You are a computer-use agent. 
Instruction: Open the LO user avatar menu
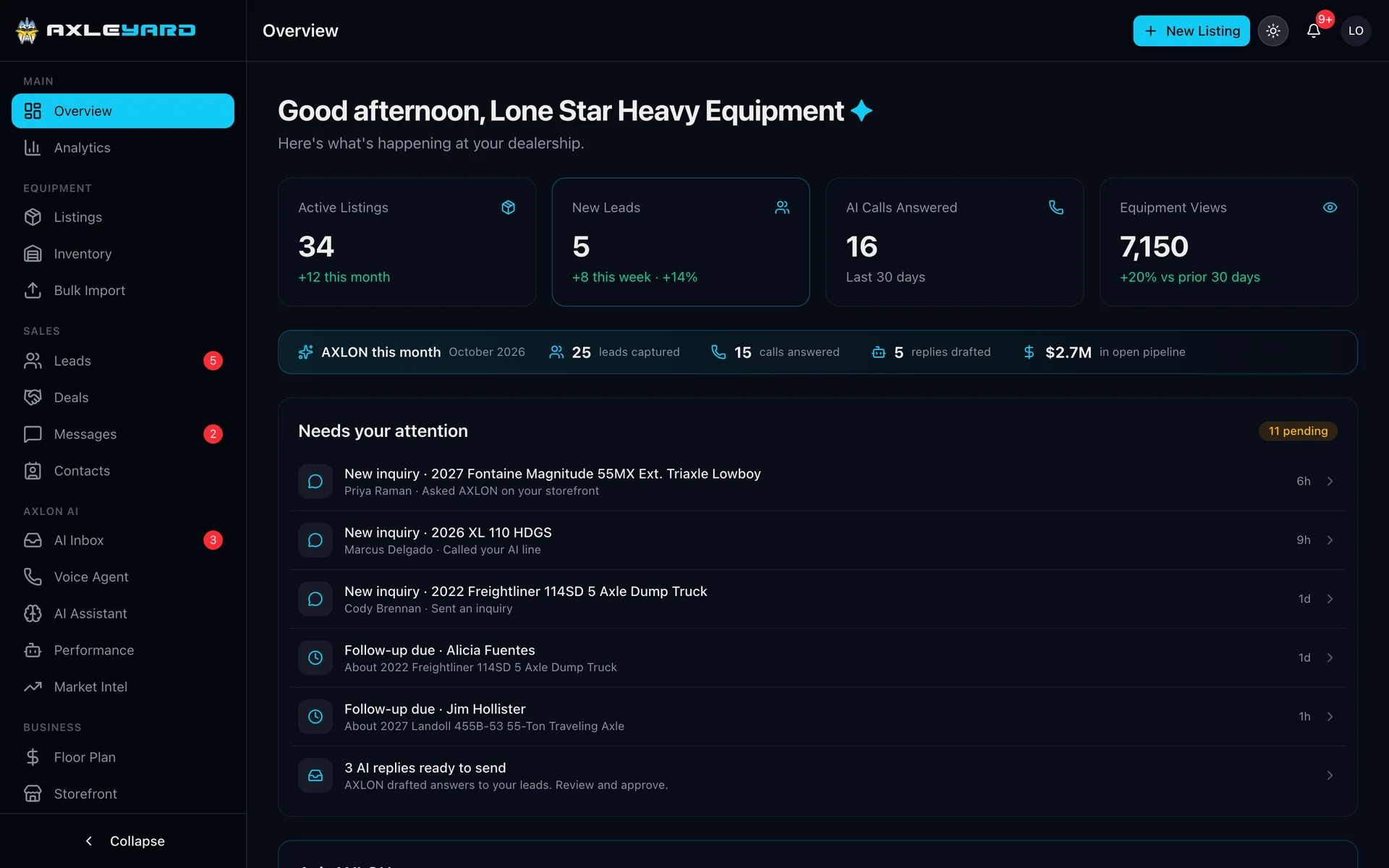tap(1356, 31)
